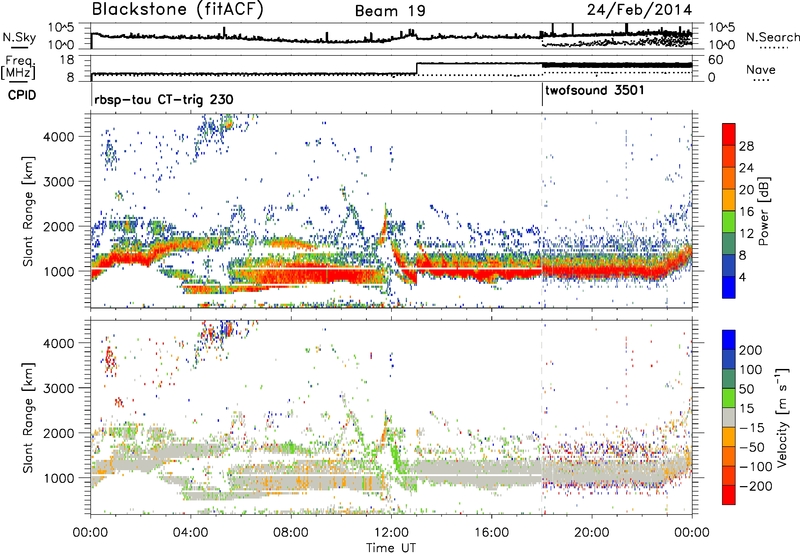Click the velocity colorbar '200' tick label
This screenshot has height=554, width=800.
tap(751, 350)
